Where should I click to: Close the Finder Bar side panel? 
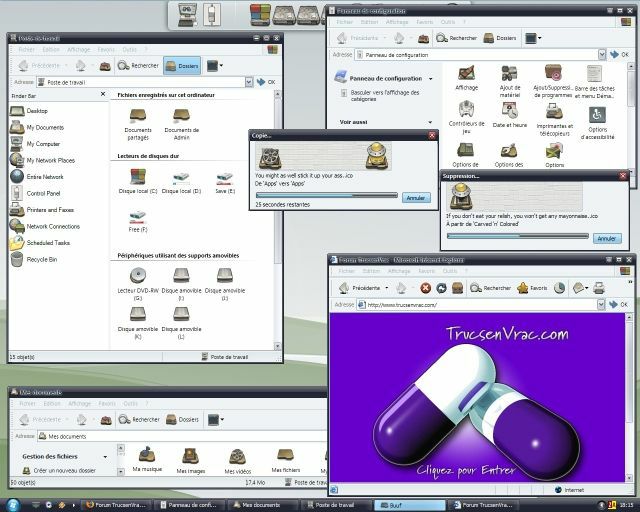pyautogui.click(x=103, y=94)
